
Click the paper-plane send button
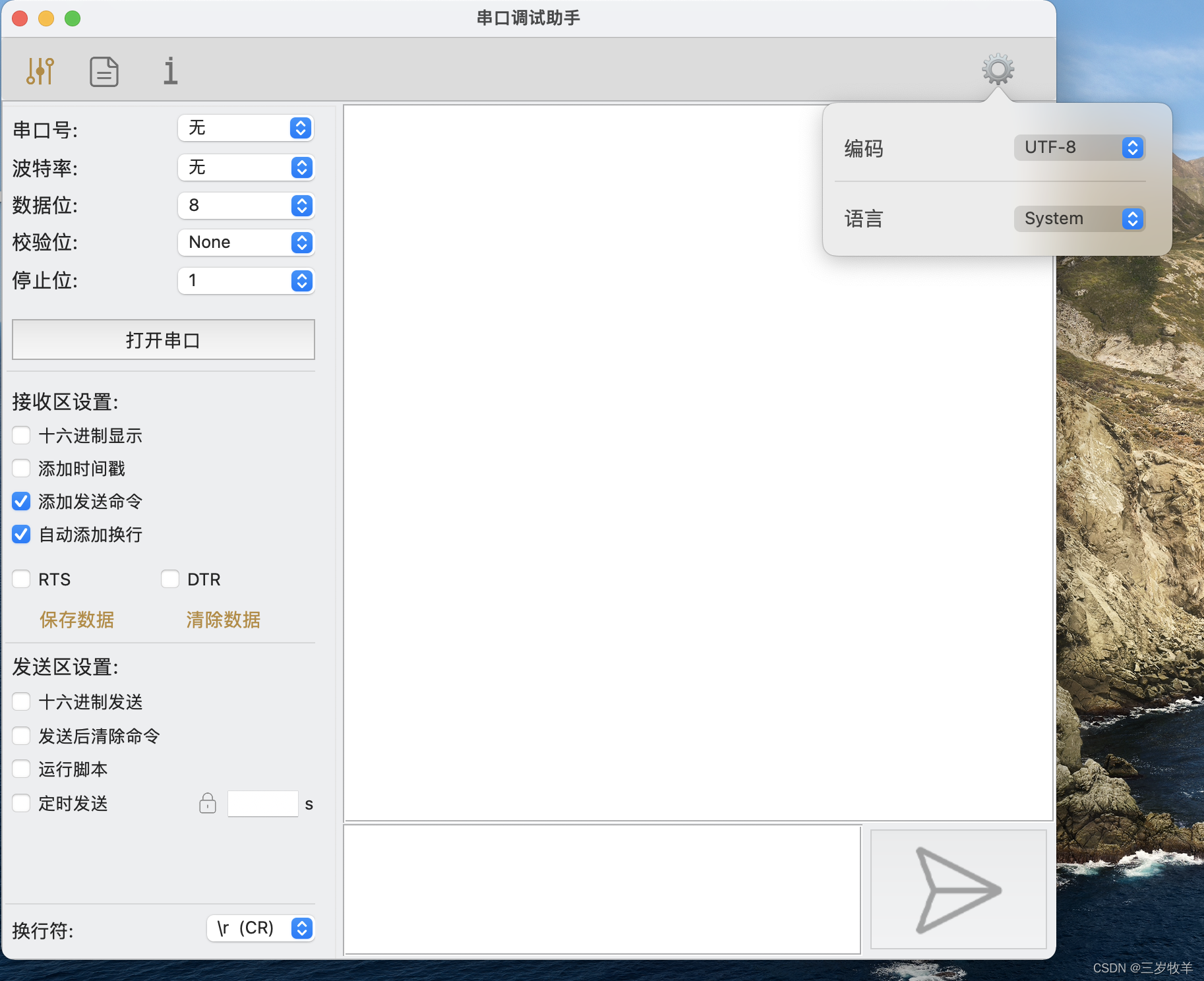[x=959, y=889]
